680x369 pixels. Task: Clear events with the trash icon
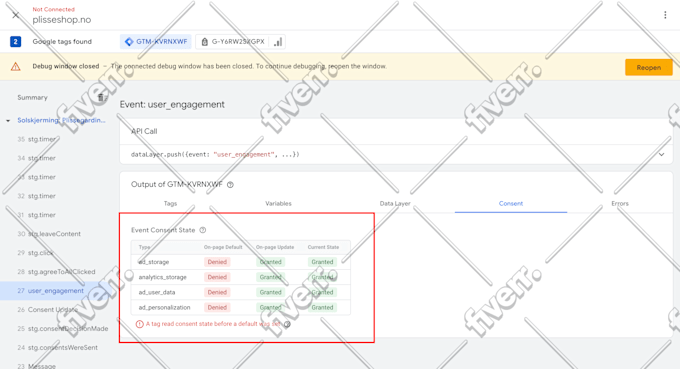pyautogui.click(x=101, y=98)
